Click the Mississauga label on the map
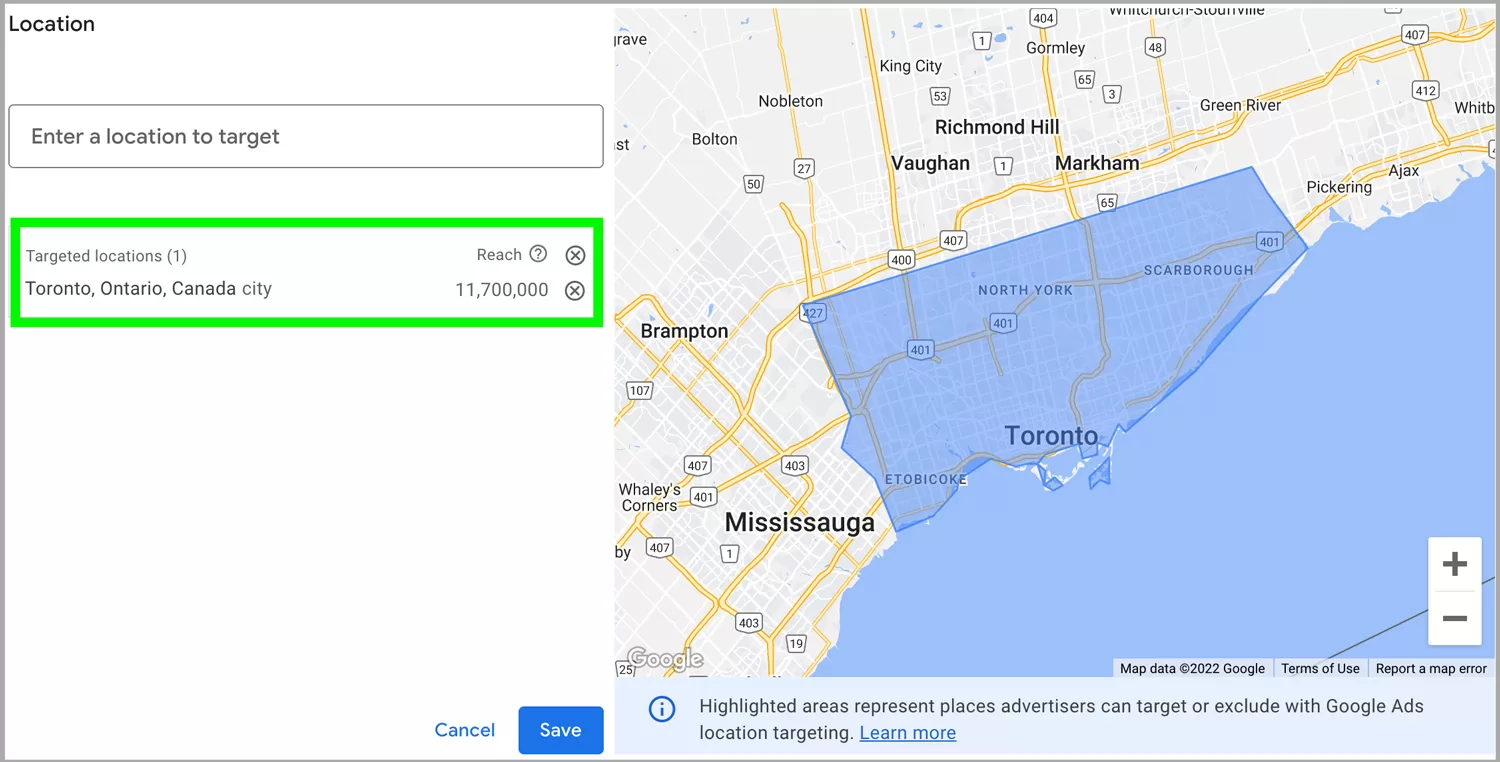Screen dimensions: 1500x762 coord(799,522)
